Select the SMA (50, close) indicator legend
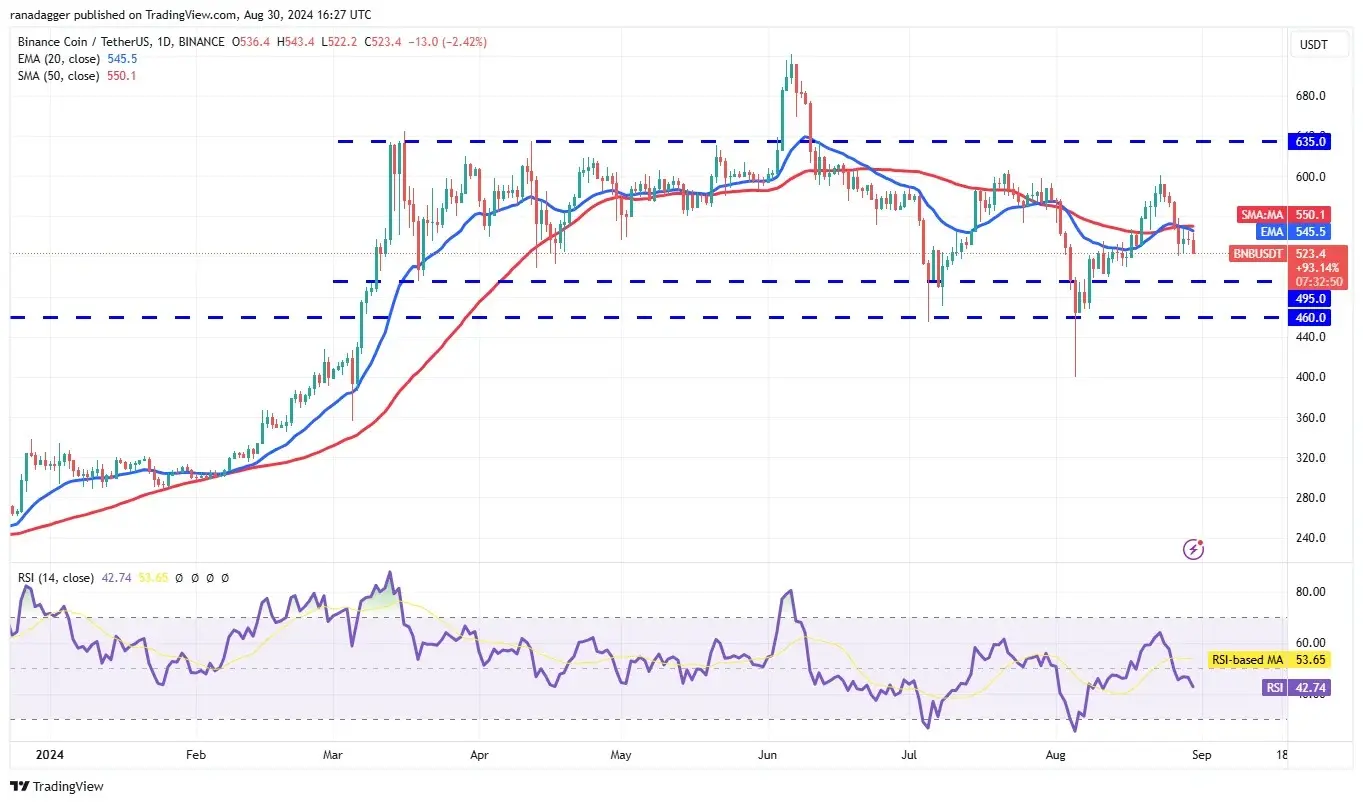1363x804 pixels. coord(78,76)
